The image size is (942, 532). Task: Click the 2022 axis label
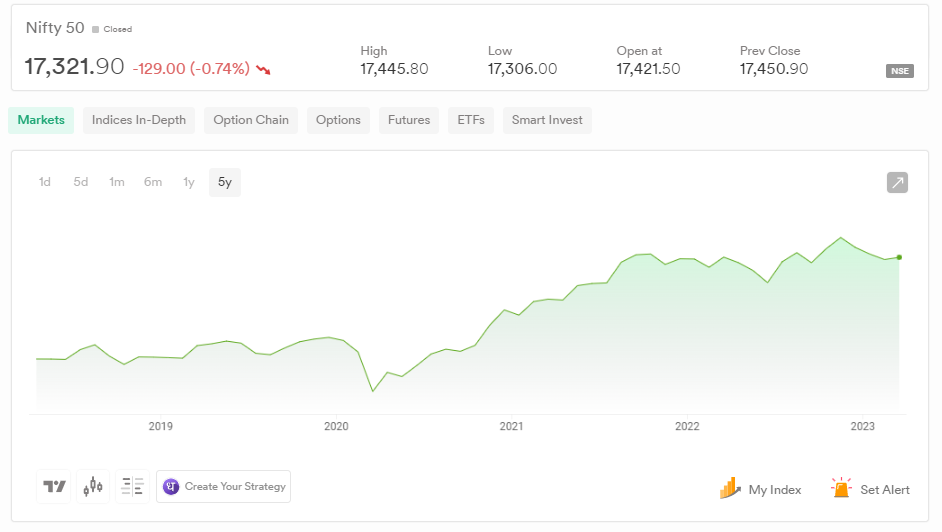pyautogui.click(x=687, y=426)
